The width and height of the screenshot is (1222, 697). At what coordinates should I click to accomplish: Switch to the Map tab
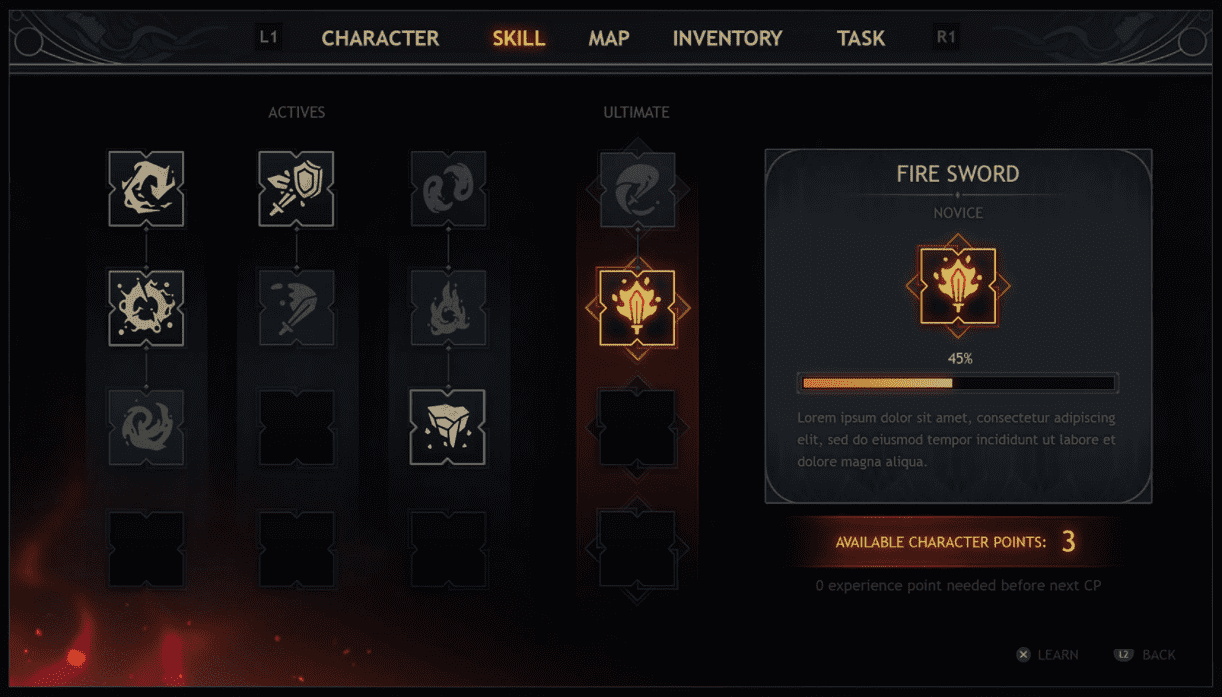click(609, 38)
